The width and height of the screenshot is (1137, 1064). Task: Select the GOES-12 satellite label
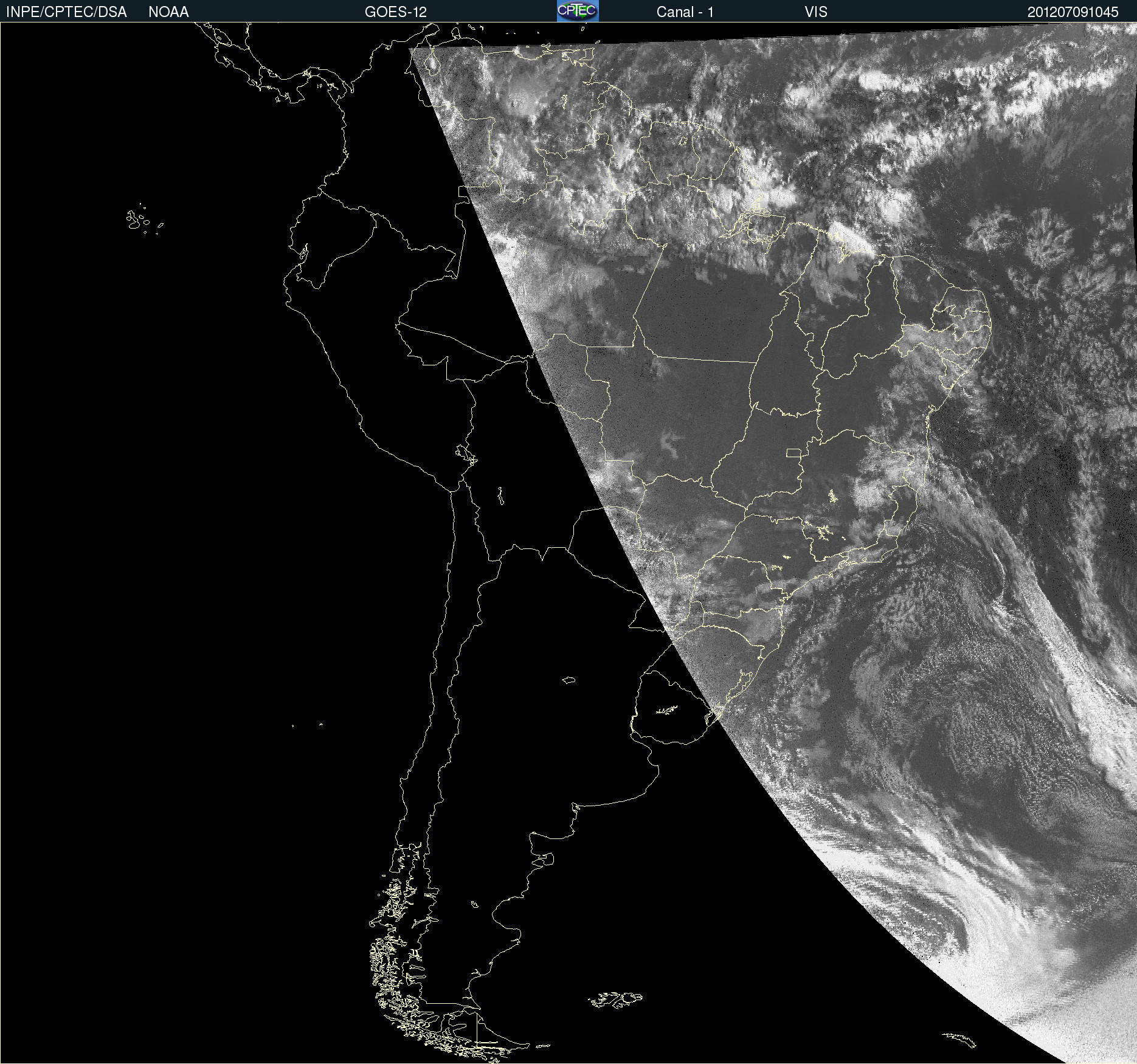pos(396,12)
